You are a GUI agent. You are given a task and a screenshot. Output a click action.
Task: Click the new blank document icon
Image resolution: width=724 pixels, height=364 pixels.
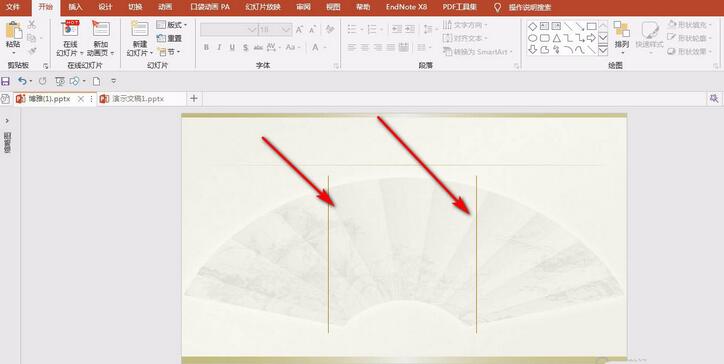[96, 81]
